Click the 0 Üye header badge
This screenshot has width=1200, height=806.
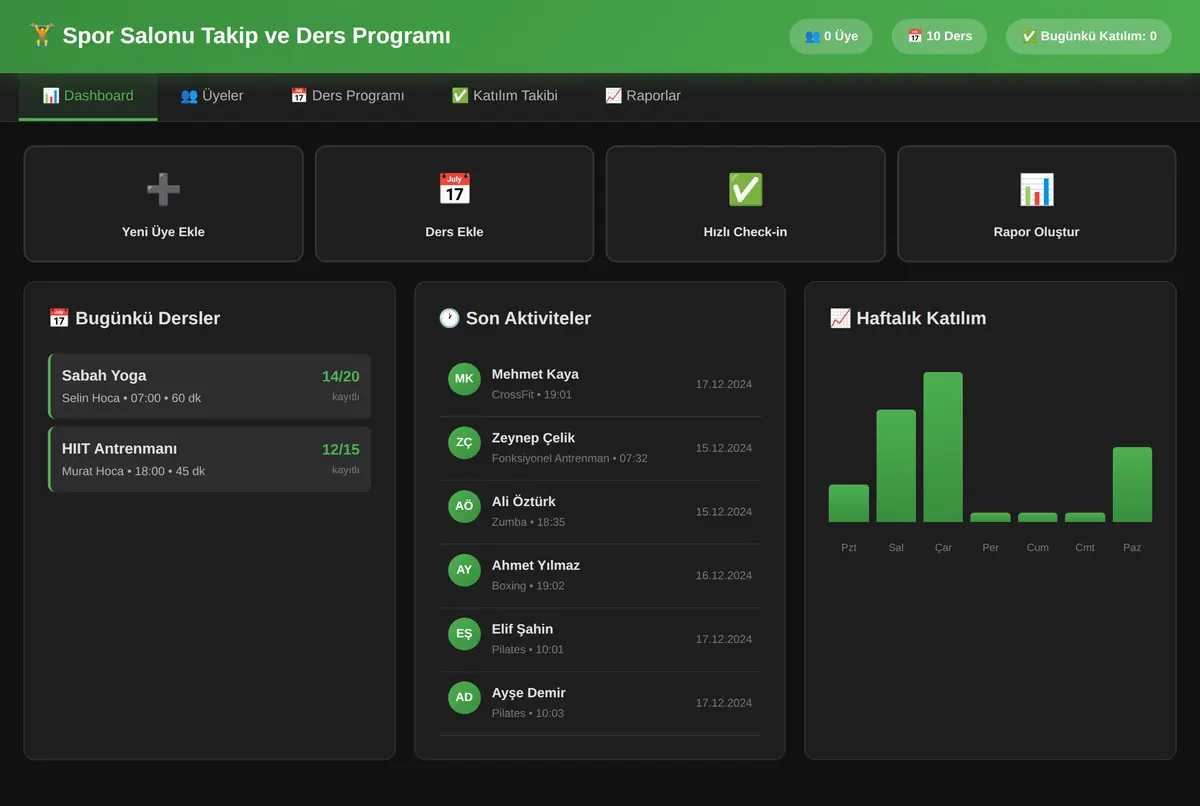[831, 36]
